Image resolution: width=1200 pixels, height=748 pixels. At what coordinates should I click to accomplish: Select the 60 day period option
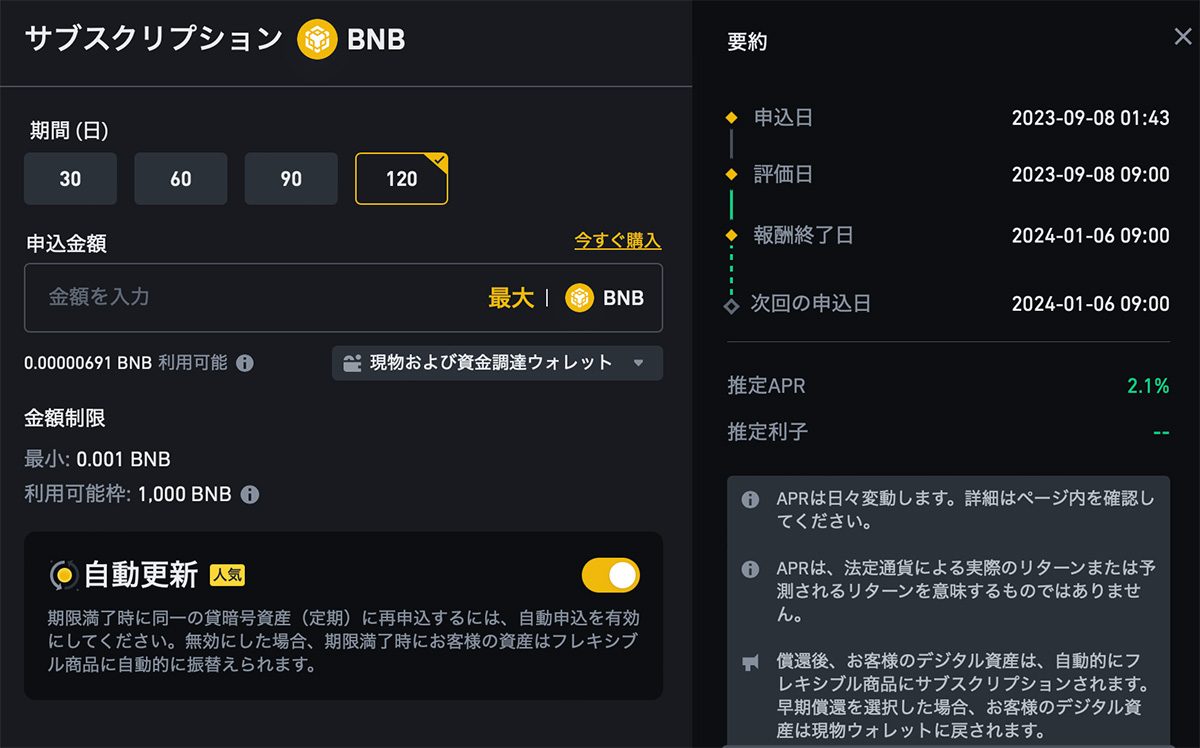[181, 179]
